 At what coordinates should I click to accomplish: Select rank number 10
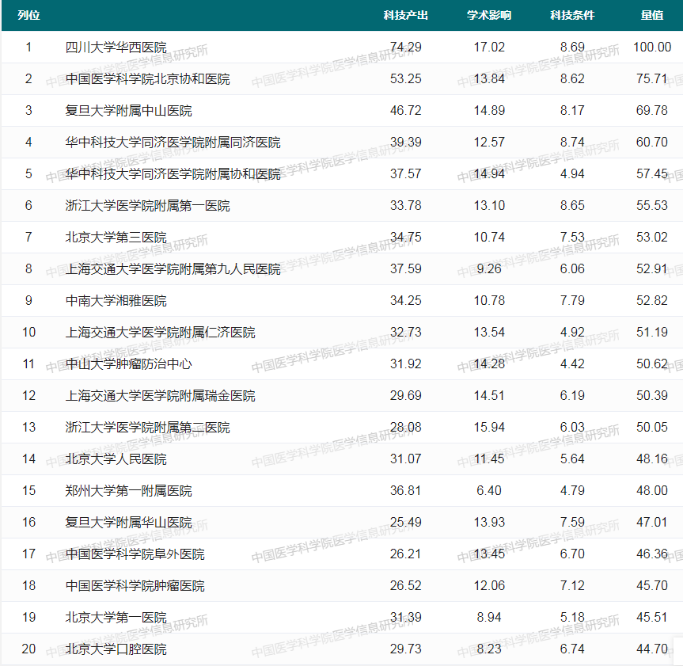[x=29, y=332]
